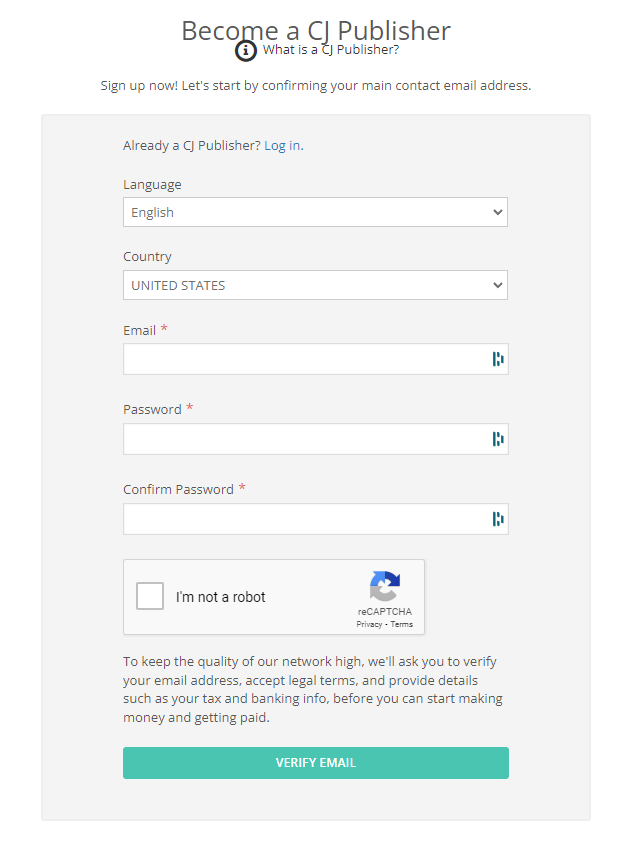Open the reCAPTCHA Privacy link
The height and width of the screenshot is (854, 635).
pyautogui.click(x=369, y=625)
